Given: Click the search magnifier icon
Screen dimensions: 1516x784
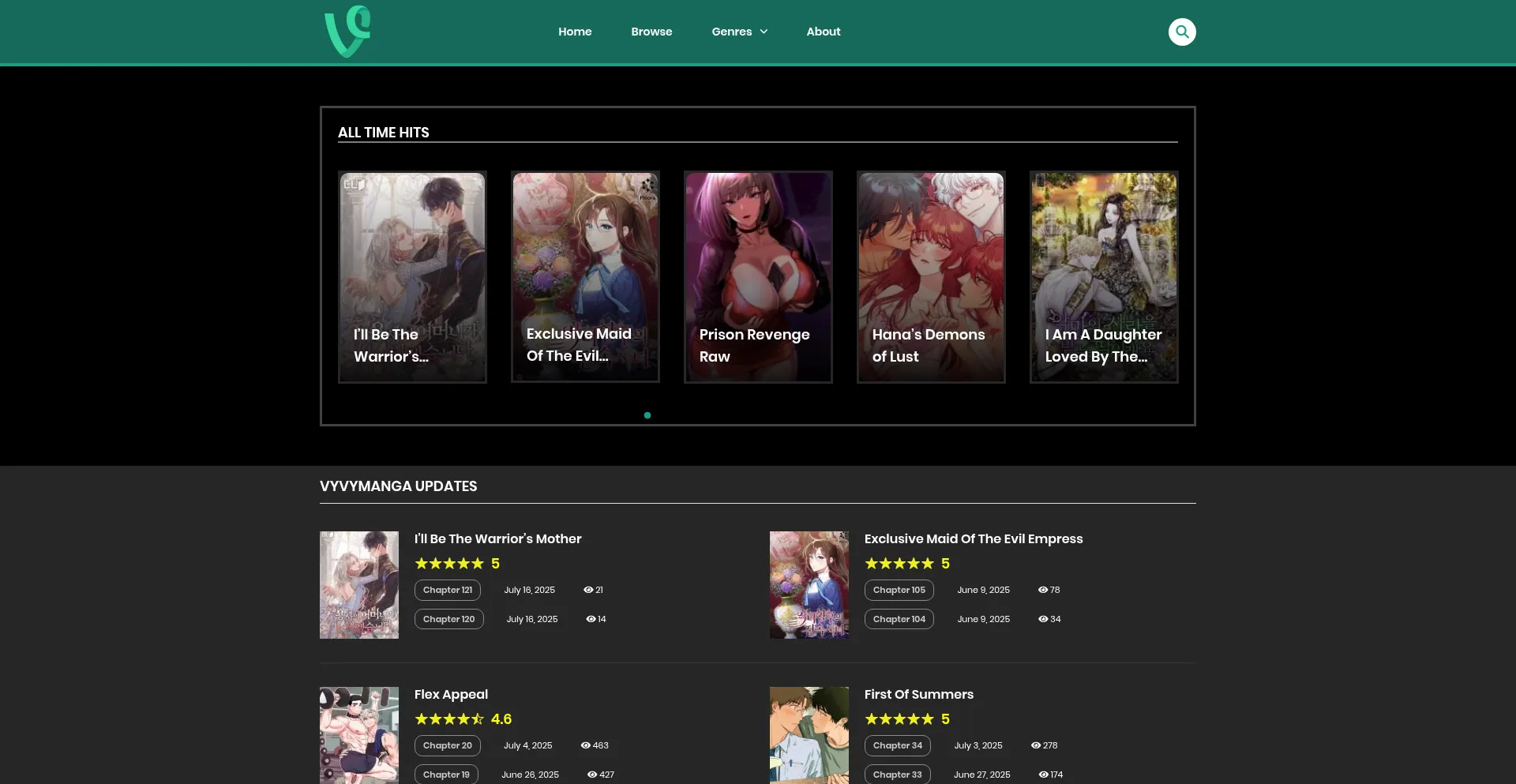Looking at the screenshot, I should coord(1182,32).
